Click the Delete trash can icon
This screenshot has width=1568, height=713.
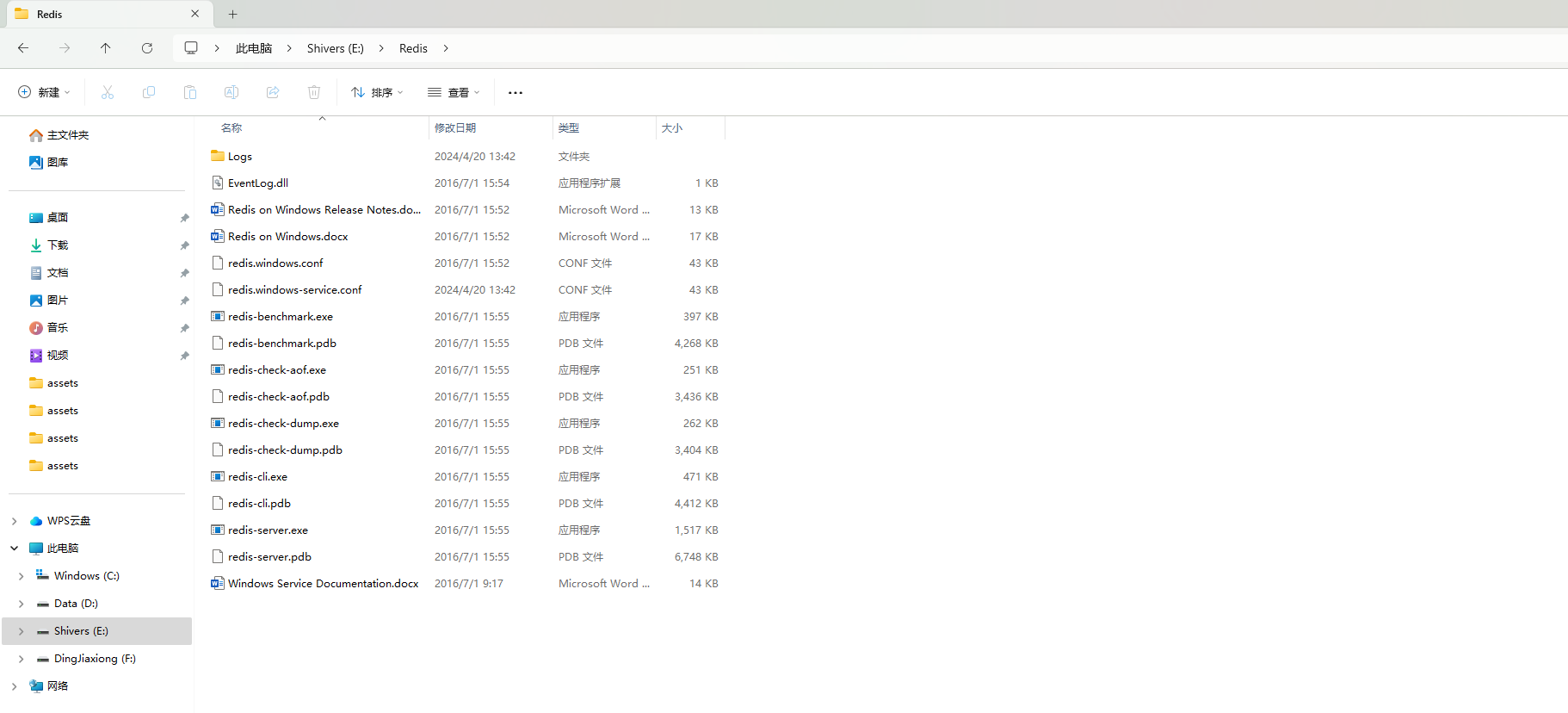(314, 92)
